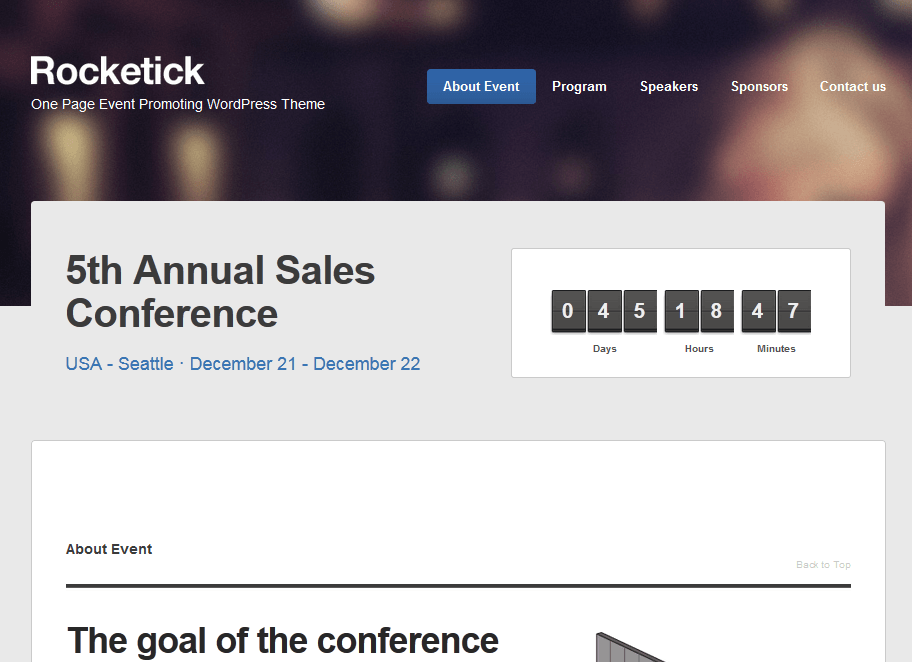The height and width of the screenshot is (662, 912).
Task: Open the About Event menu item
Action: [481, 87]
